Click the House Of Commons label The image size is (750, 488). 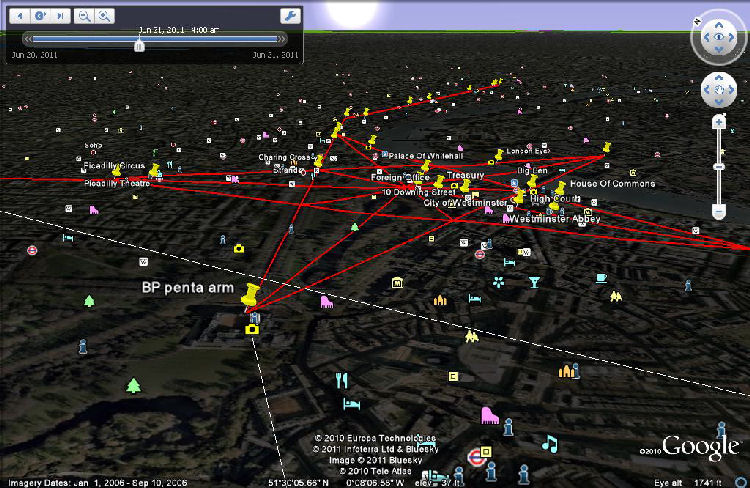pyautogui.click(x=612, y=183)
